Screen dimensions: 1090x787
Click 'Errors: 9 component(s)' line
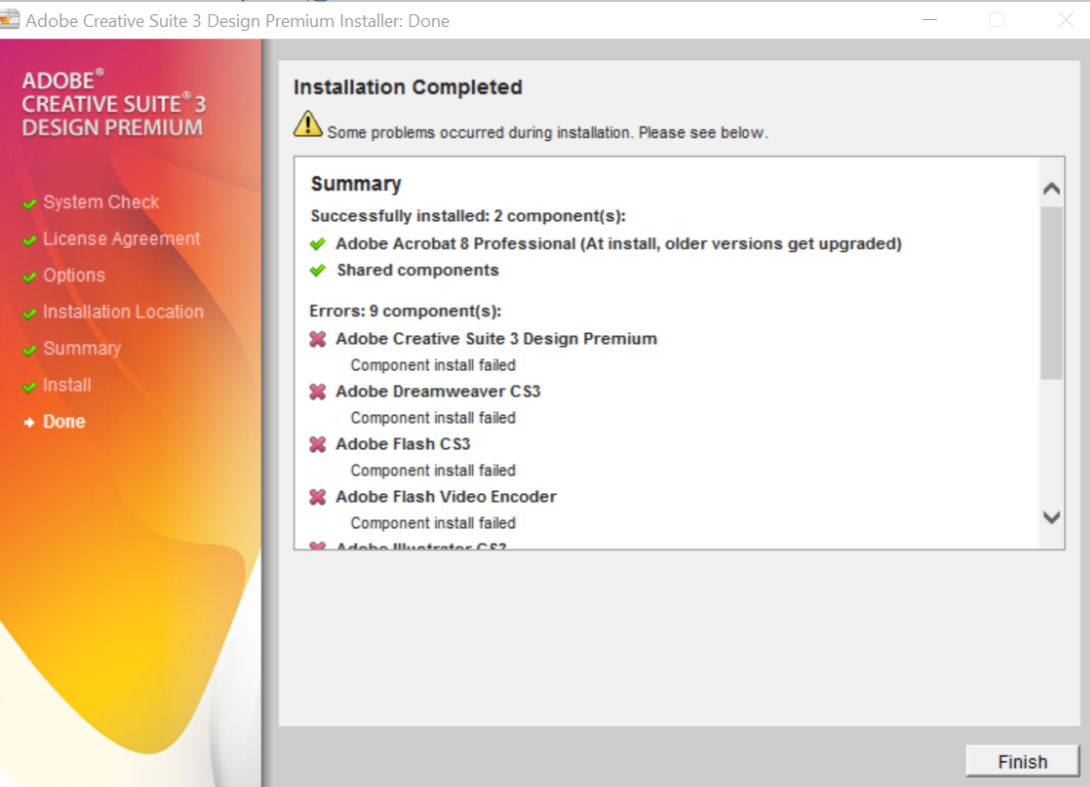[405, 311]
